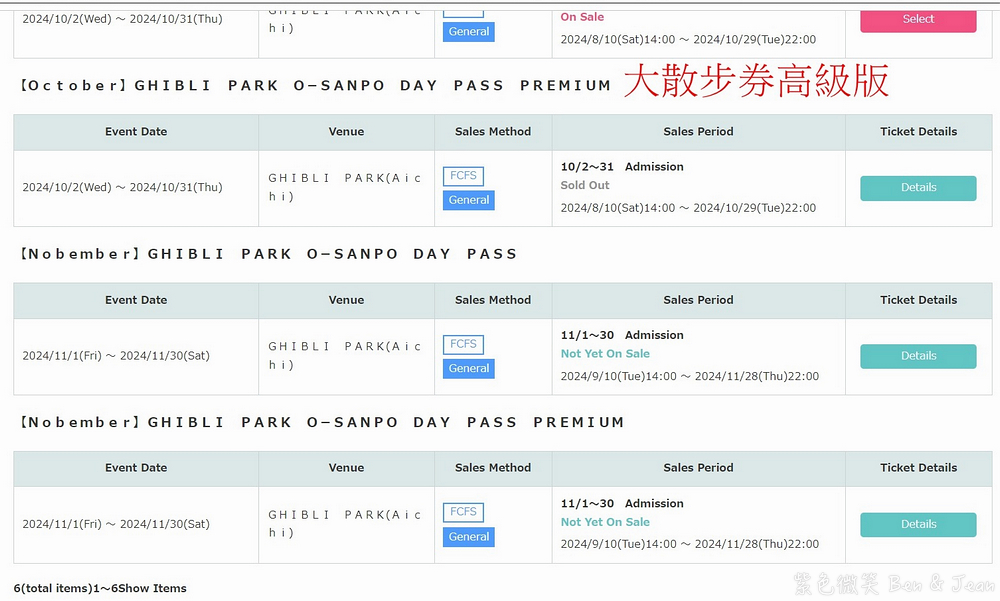The image size is (1000, 601).
Task: Click Event Date header in October Premium table
Action: 136,132
